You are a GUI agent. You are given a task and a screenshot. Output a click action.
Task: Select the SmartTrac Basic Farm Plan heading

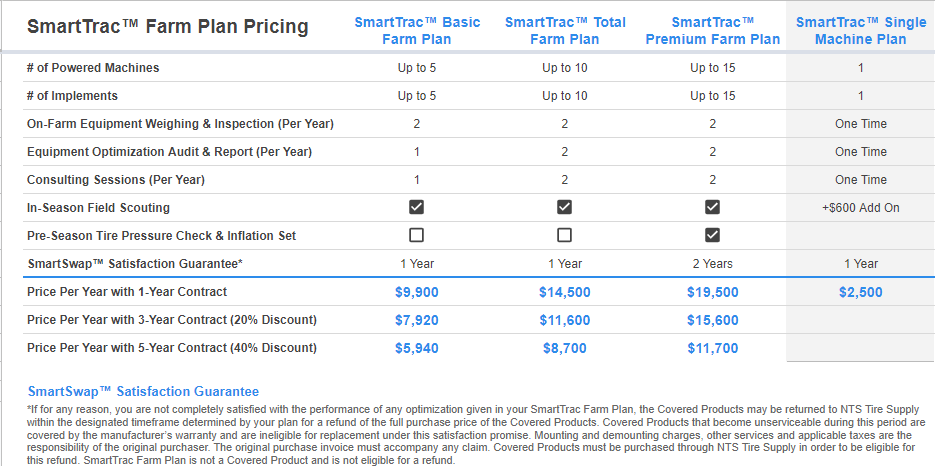point(417,31)
